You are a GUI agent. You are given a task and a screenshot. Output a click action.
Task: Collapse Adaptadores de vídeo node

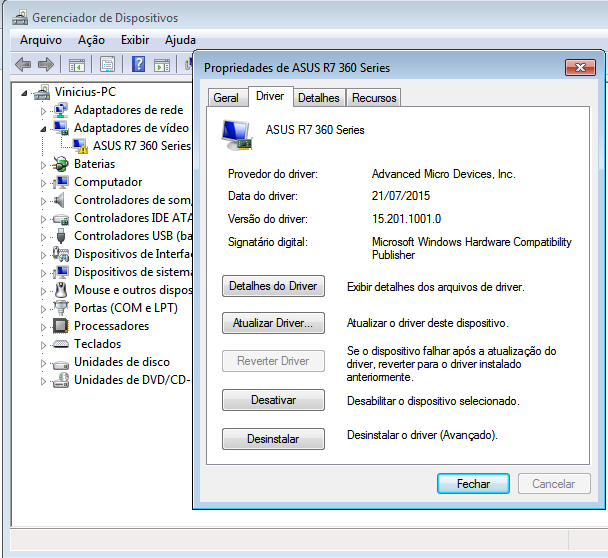[x=43, y=129]
